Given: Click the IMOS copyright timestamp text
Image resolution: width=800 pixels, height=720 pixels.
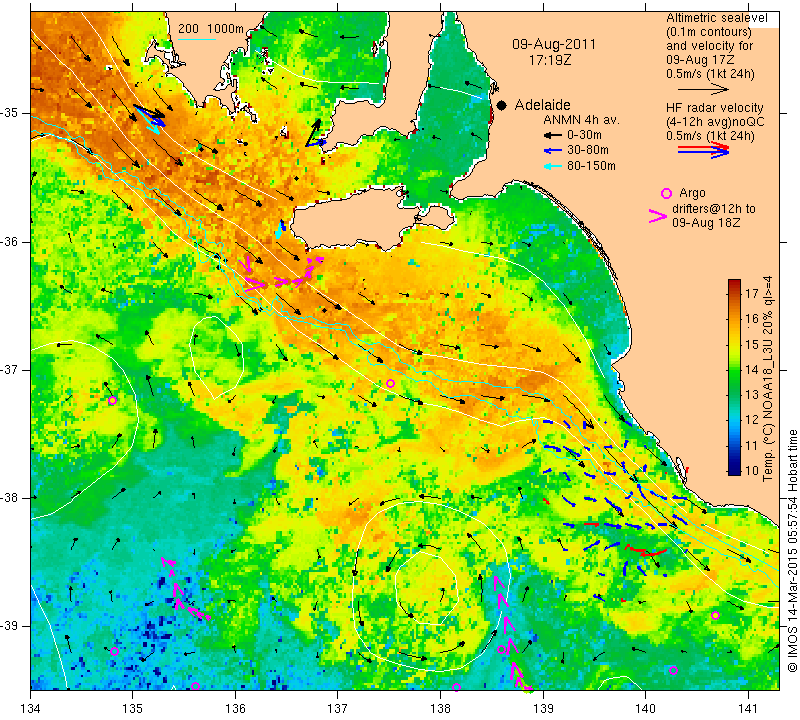Looking at the screenshot, I should point(792,550).
